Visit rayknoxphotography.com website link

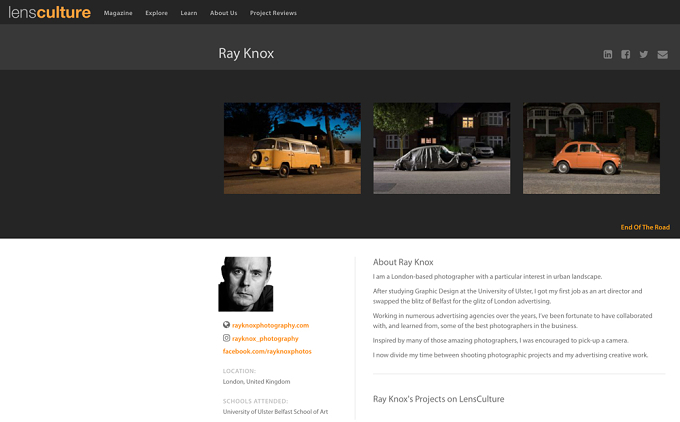270,325
